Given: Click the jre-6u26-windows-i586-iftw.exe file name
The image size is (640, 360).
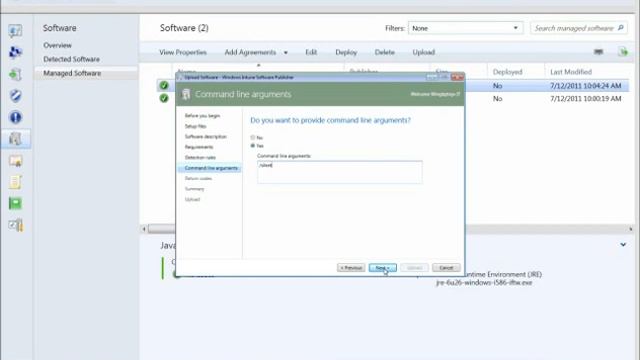Looking at the screenshot, I should click(484, 282).
